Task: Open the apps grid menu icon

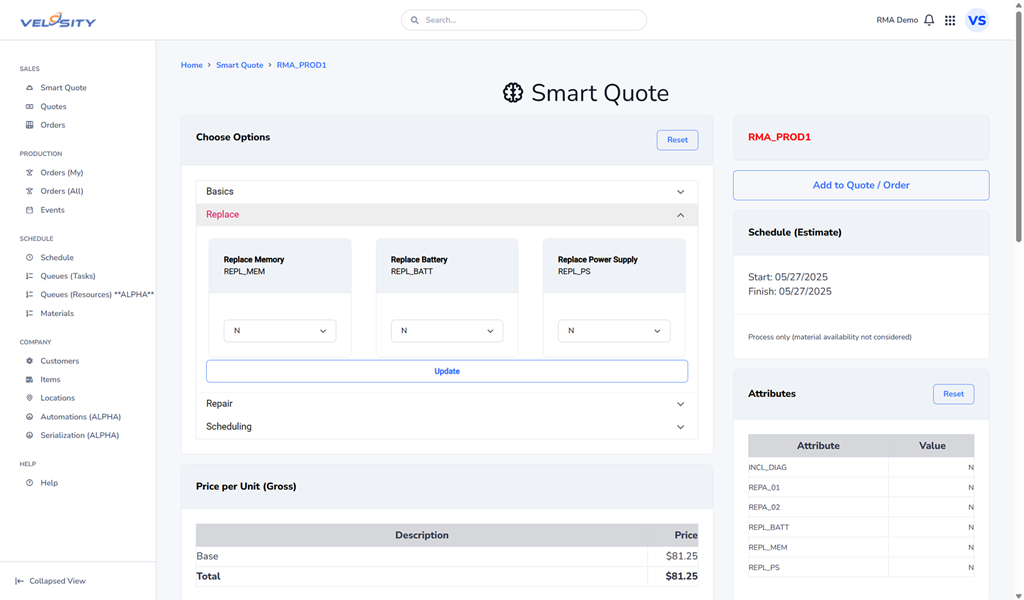Action: [x=950, y=20]
